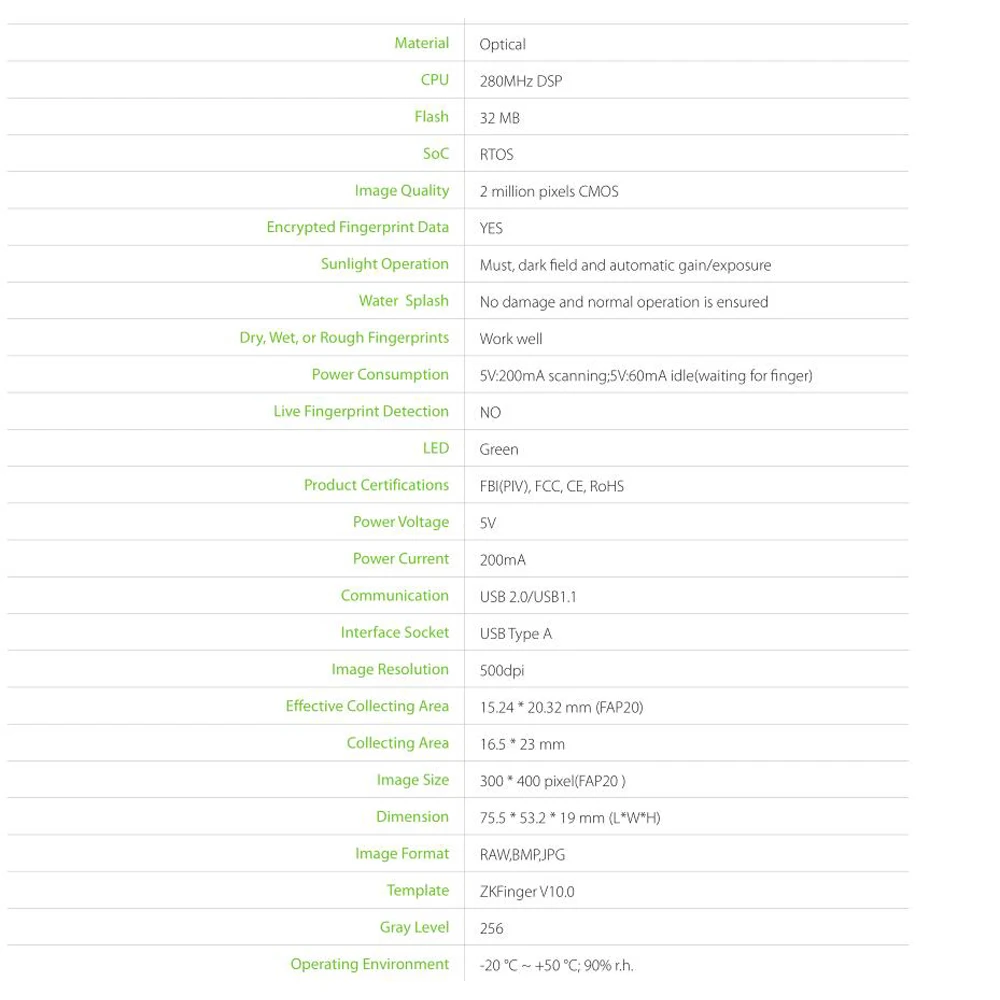Click the "CPU" row label
This screenshot has width=1000, height=1000.
(435, 80)
